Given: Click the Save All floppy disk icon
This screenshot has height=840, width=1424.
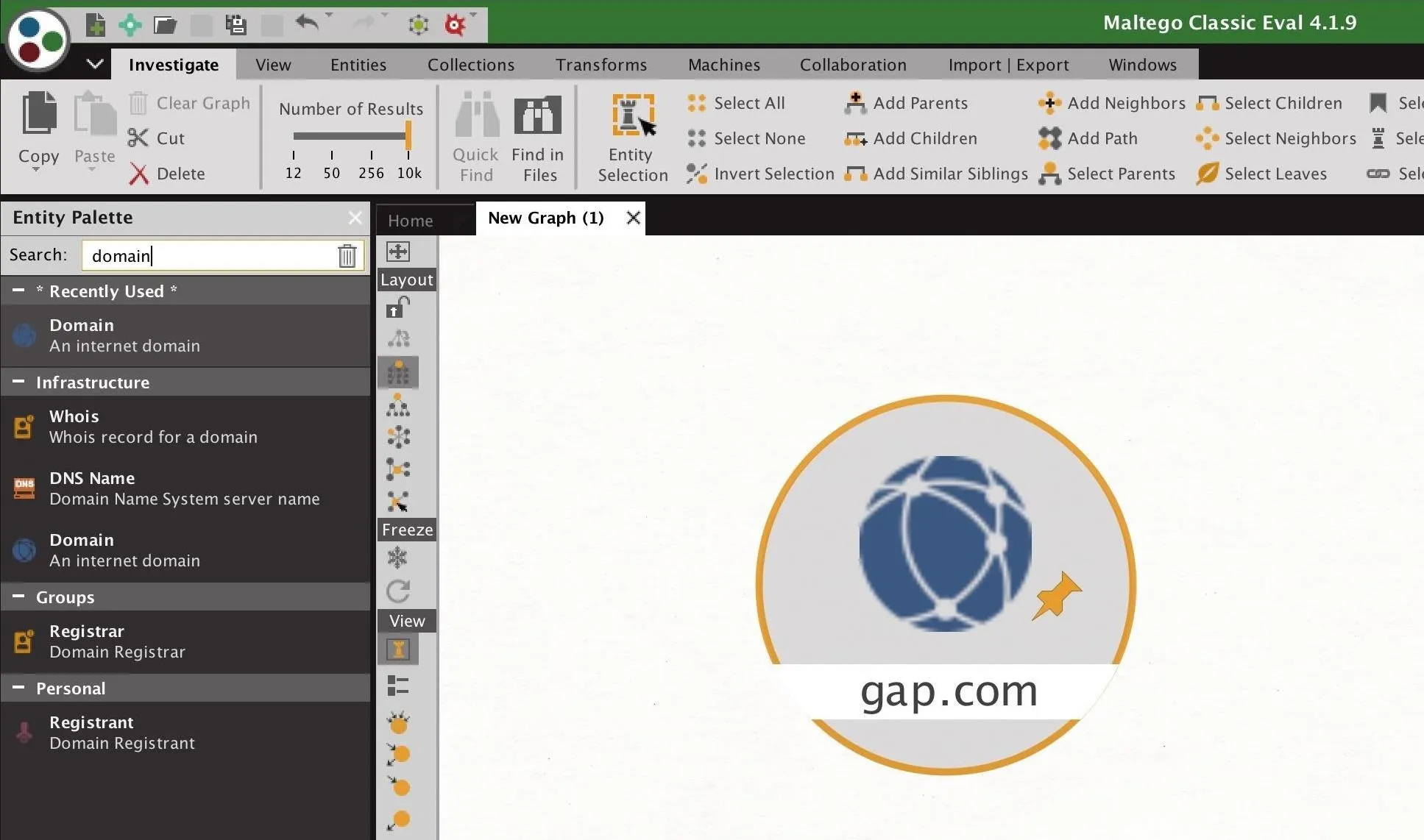Looking at the screenshot, I should 235,24.
